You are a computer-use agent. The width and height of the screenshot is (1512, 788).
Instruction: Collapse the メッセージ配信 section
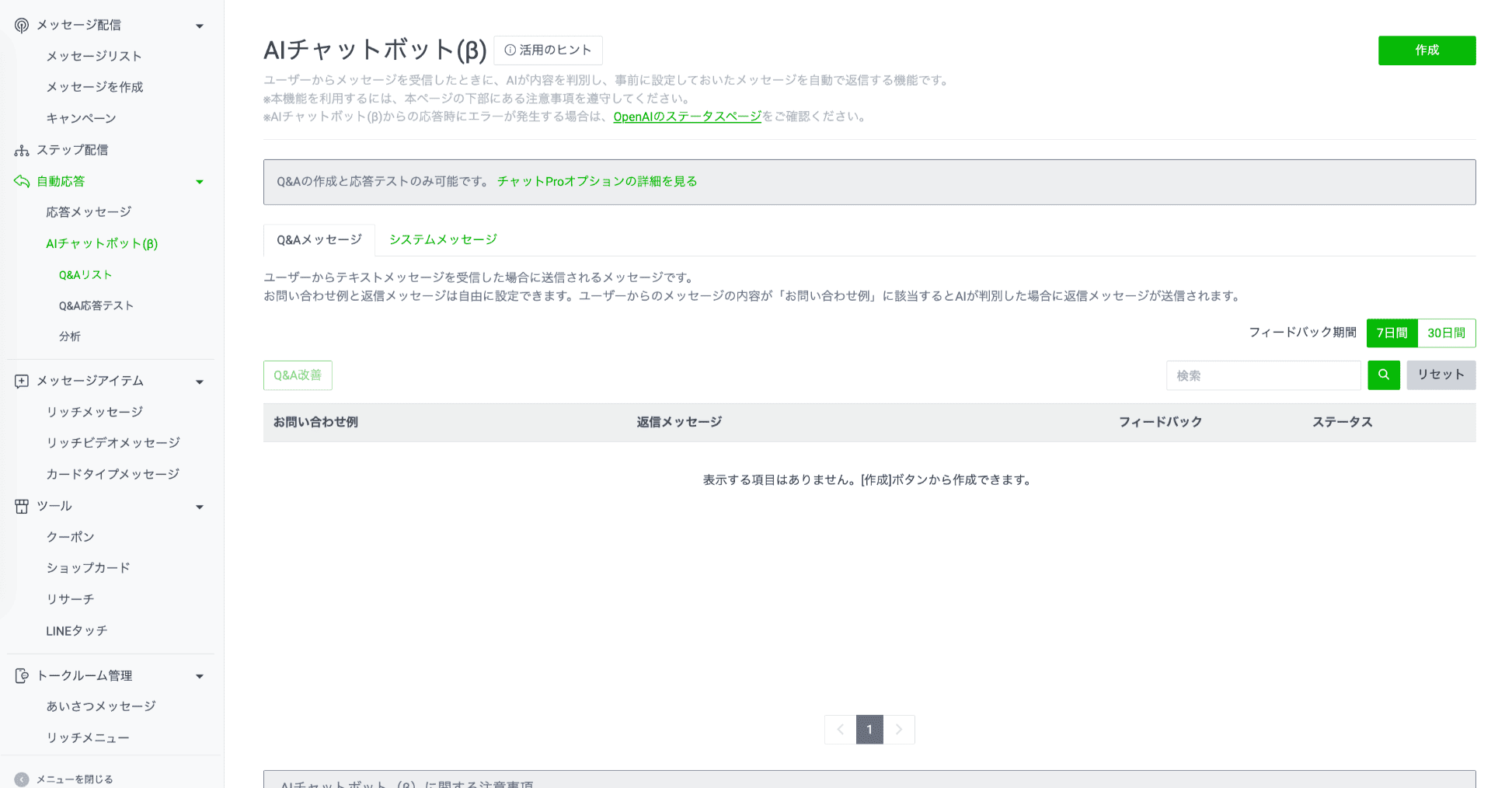[x=200, y=25]
